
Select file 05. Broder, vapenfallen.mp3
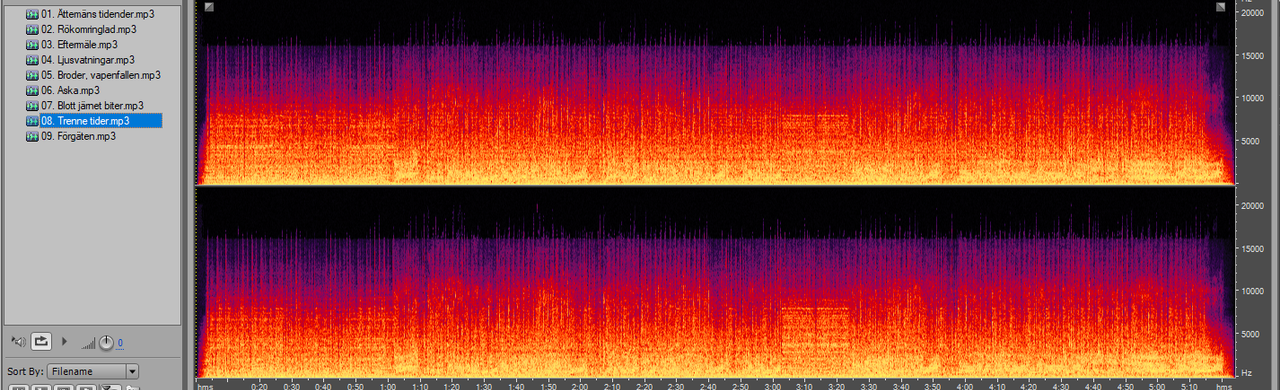click(101, 75)
